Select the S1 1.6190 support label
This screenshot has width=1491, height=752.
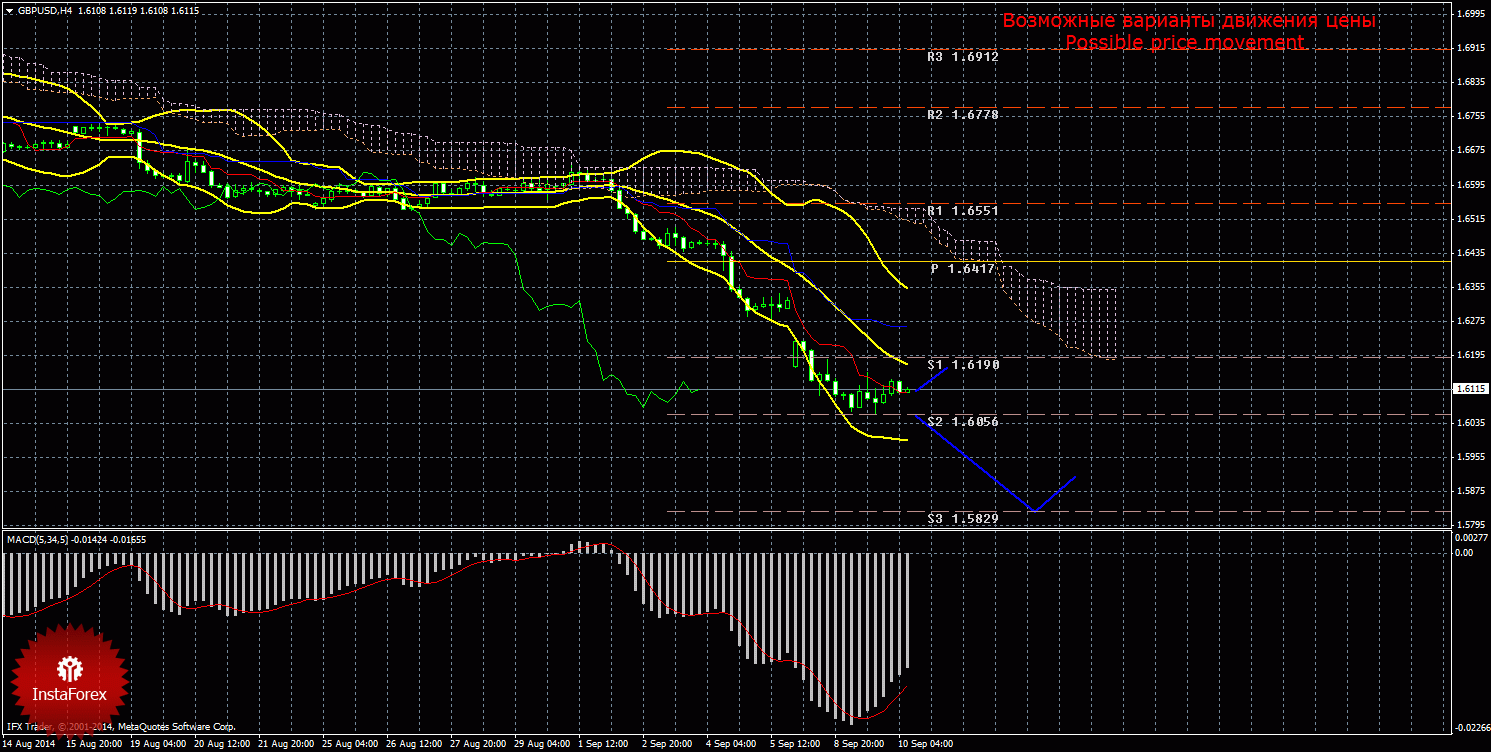[963, 365]
